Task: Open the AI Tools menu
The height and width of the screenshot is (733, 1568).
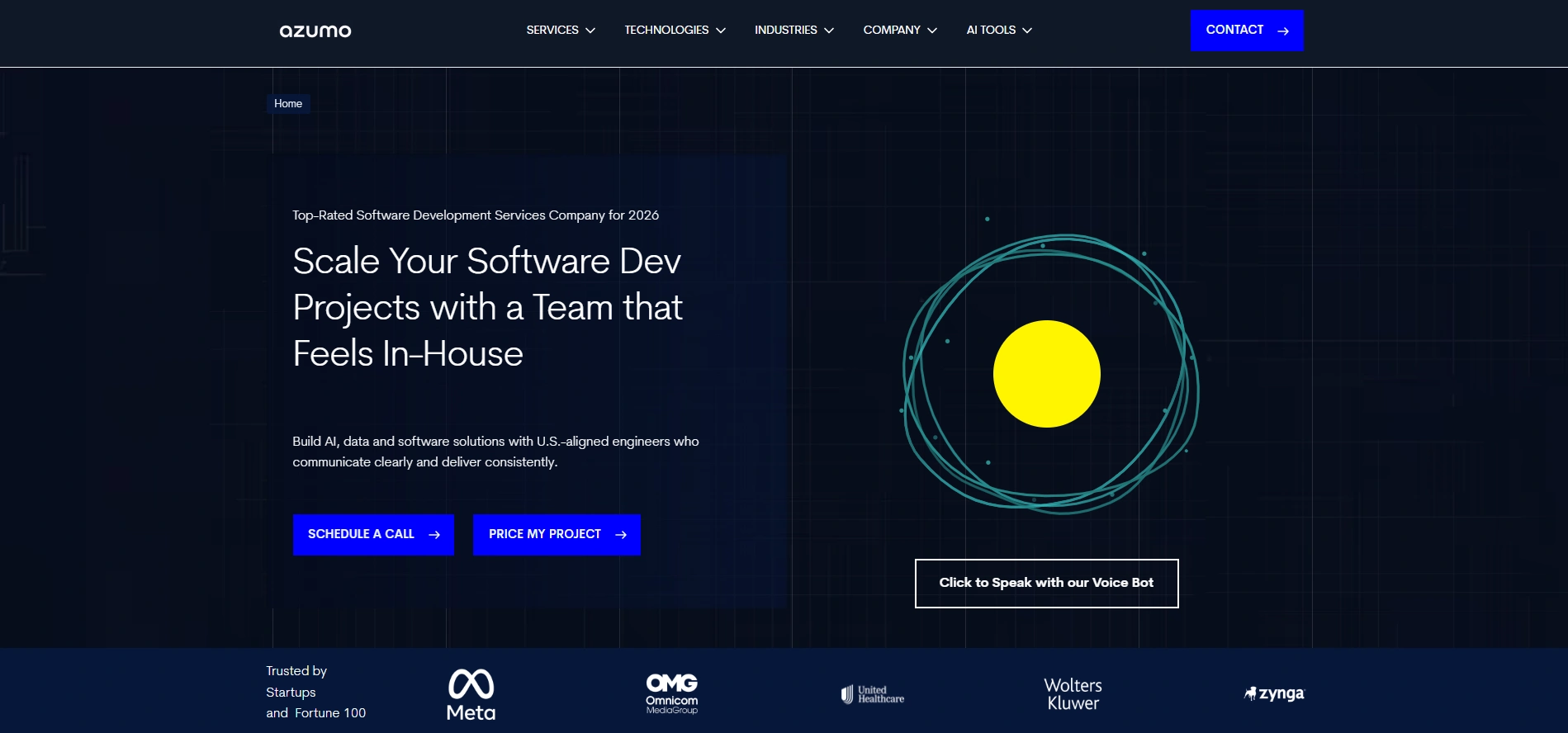Action: 998,31
